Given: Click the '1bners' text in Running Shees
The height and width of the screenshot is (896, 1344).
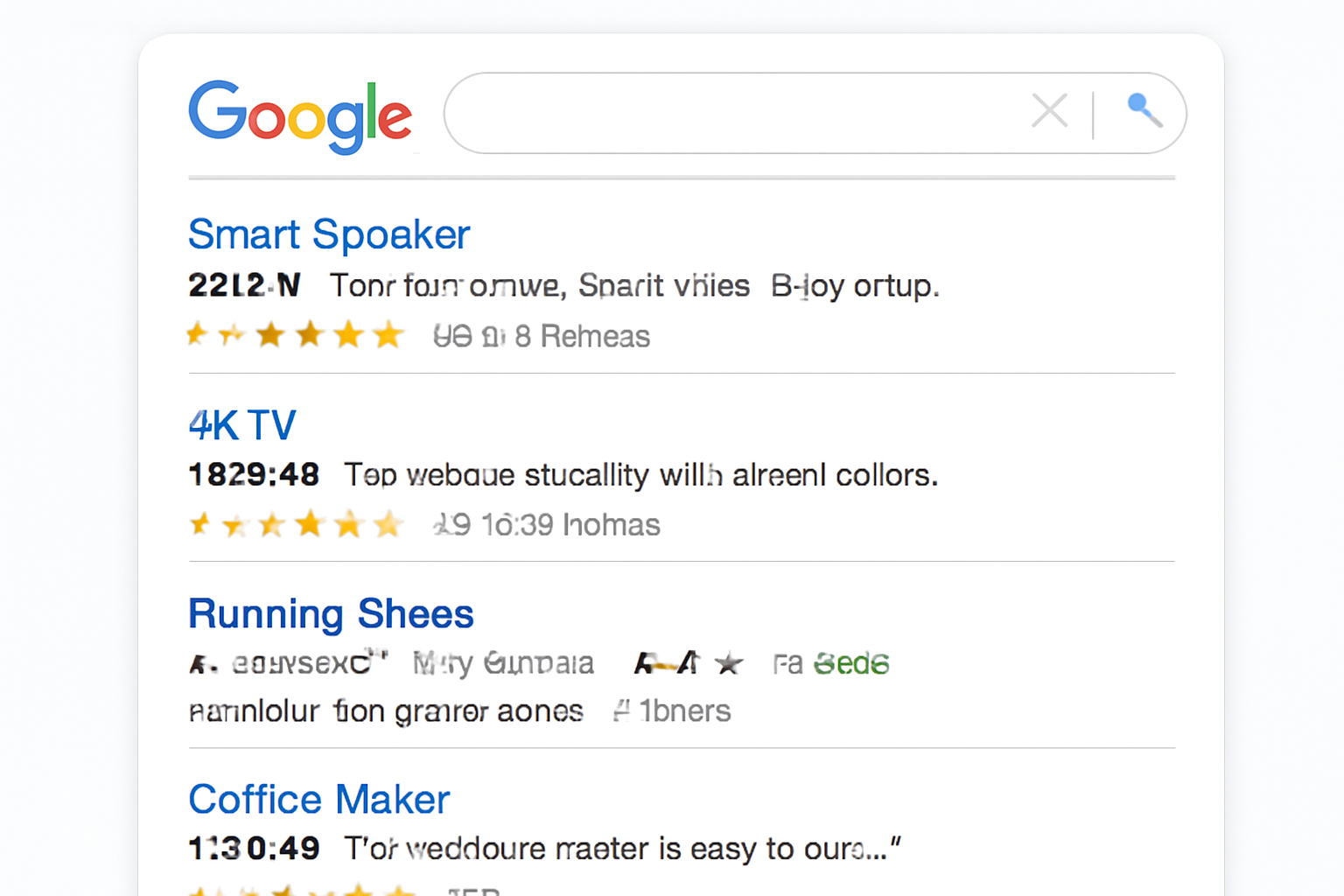Looking at the screenshot, I should (683, 711).
